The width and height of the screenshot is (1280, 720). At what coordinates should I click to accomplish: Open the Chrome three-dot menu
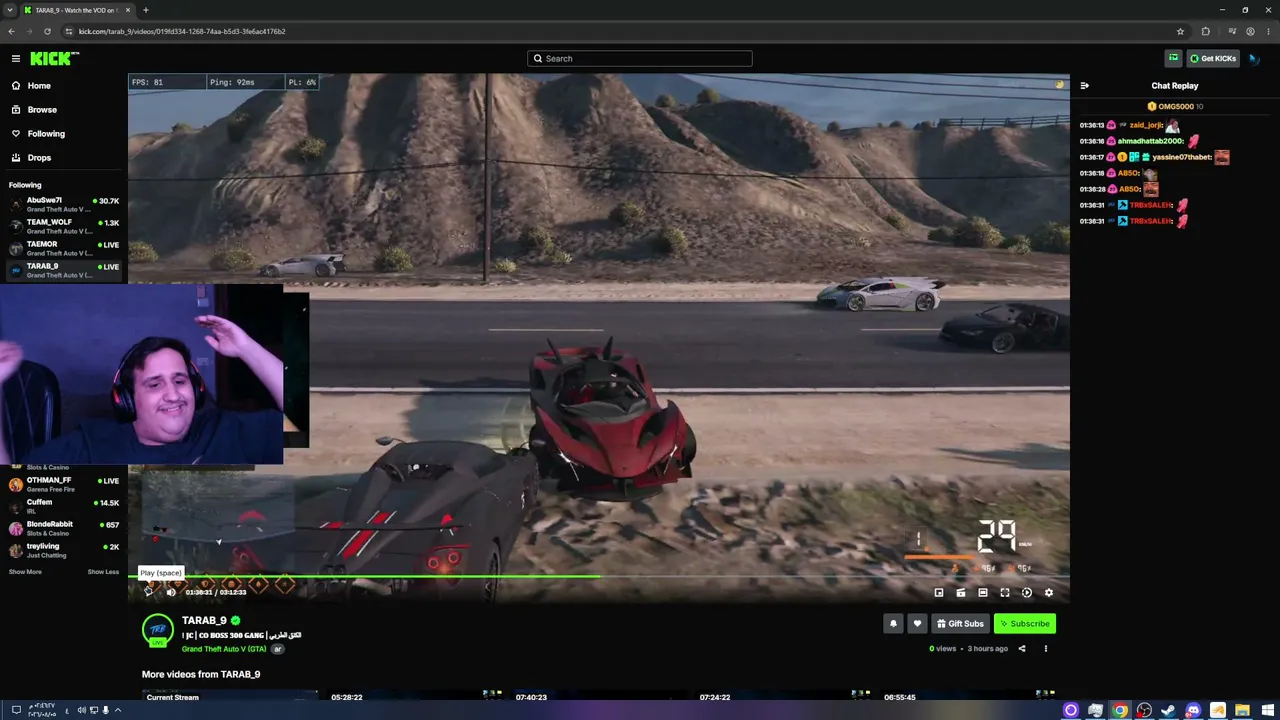coord(1268,31)
